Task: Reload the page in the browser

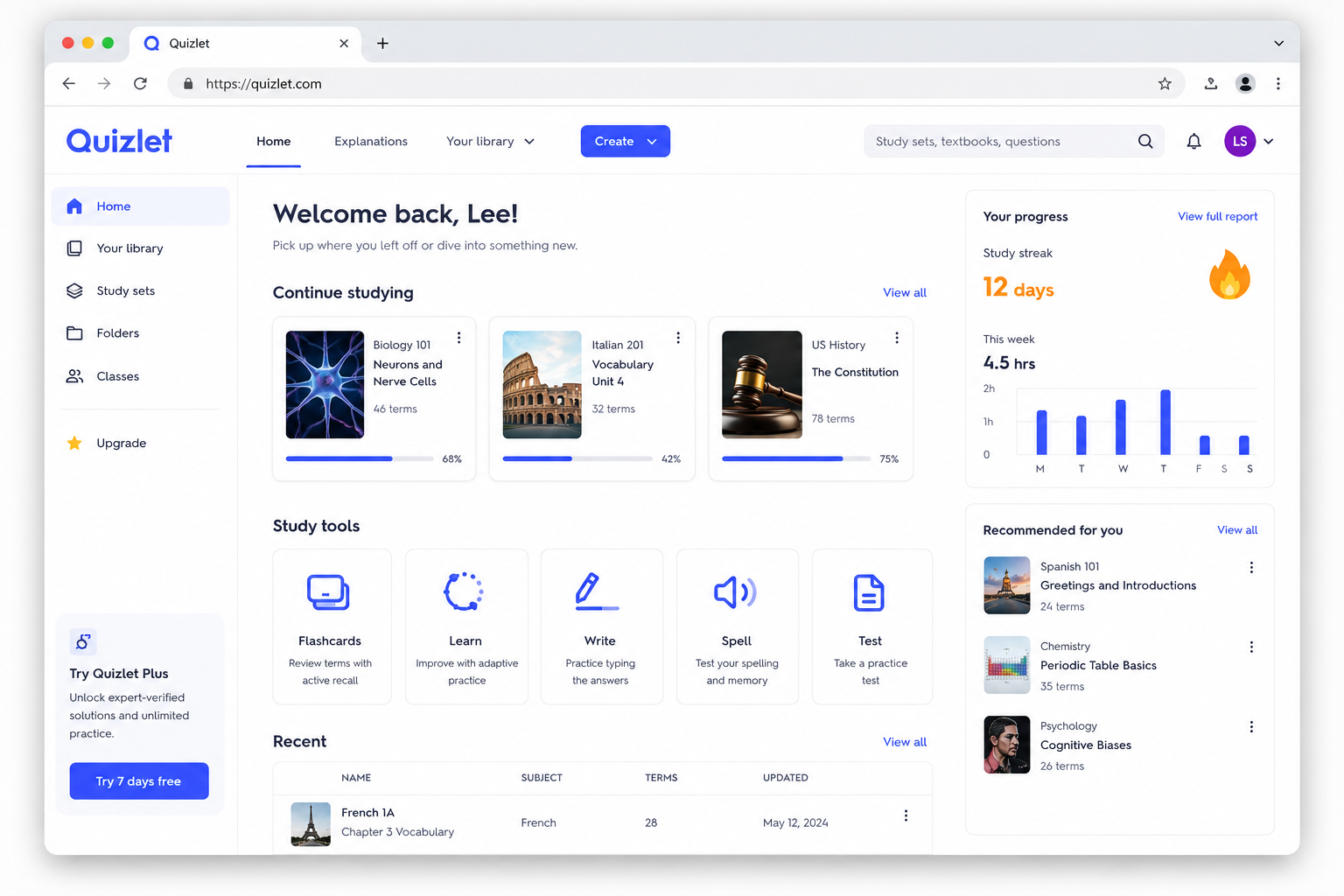Action: point(140,84)
